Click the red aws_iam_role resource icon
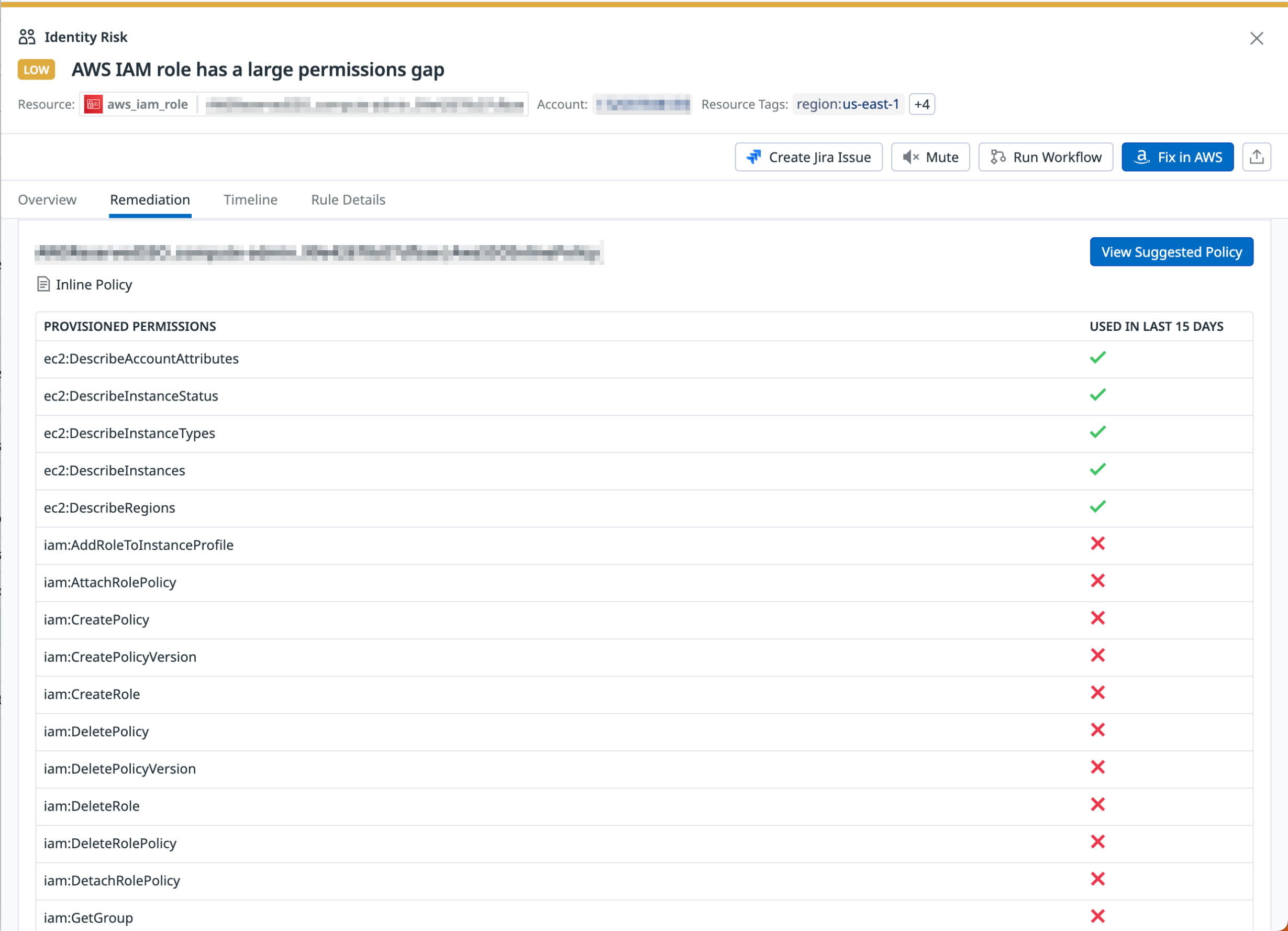 (93, 104)
